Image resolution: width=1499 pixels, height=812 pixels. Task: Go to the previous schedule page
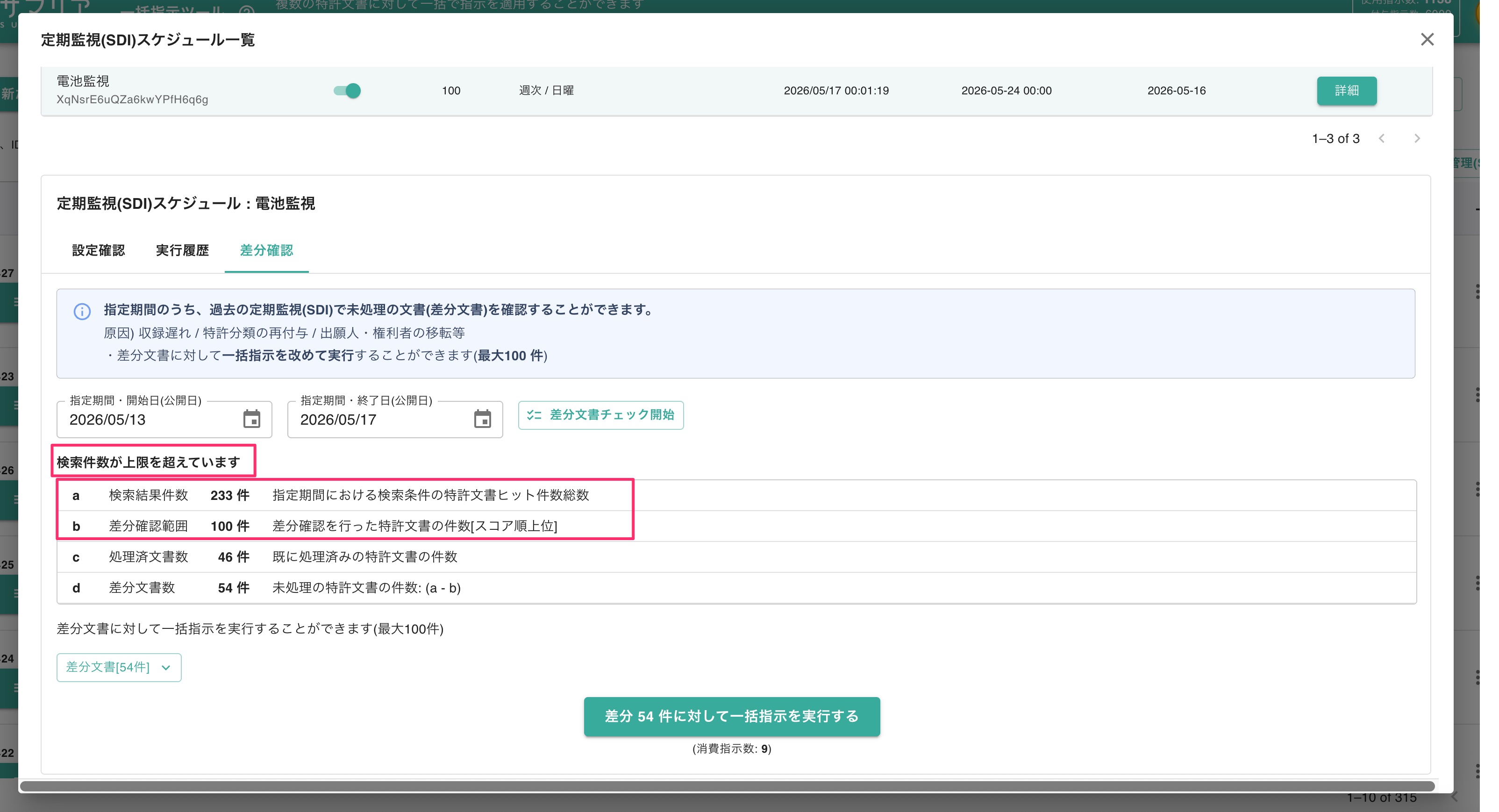1381,138
